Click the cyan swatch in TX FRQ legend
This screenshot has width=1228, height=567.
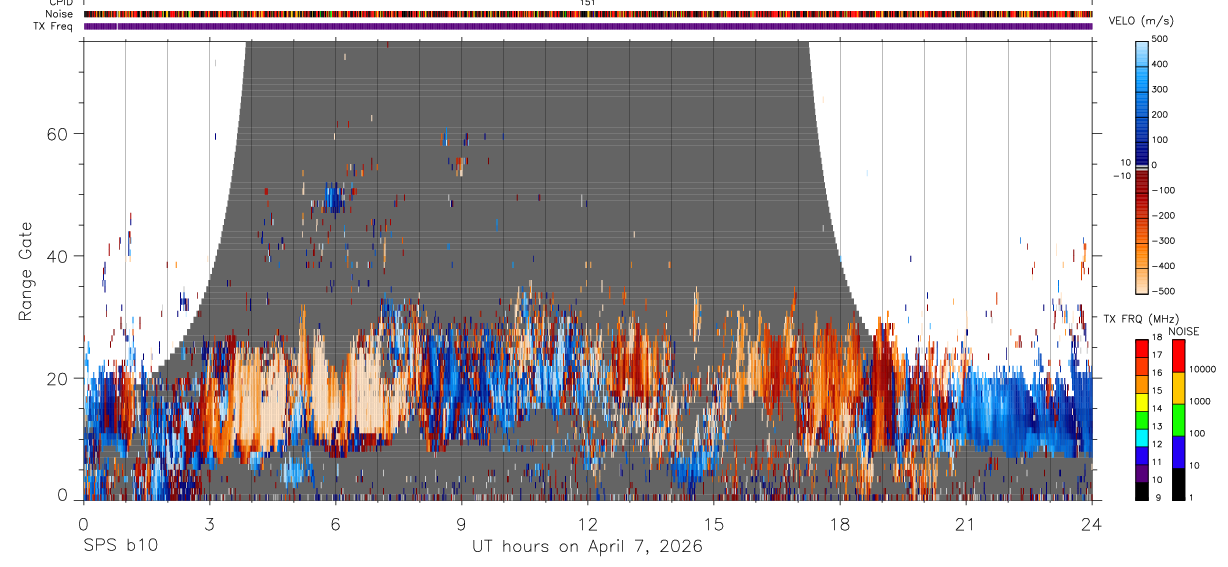(1142, 436)
